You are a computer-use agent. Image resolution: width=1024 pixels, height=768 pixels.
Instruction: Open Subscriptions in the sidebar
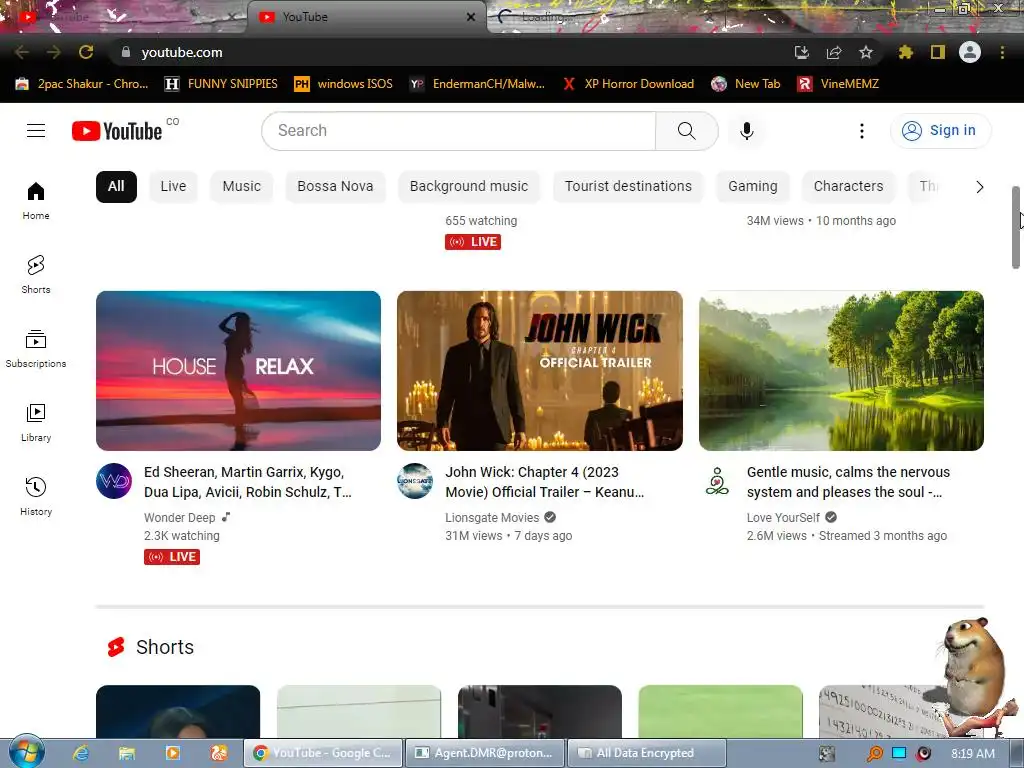point(36,349)
